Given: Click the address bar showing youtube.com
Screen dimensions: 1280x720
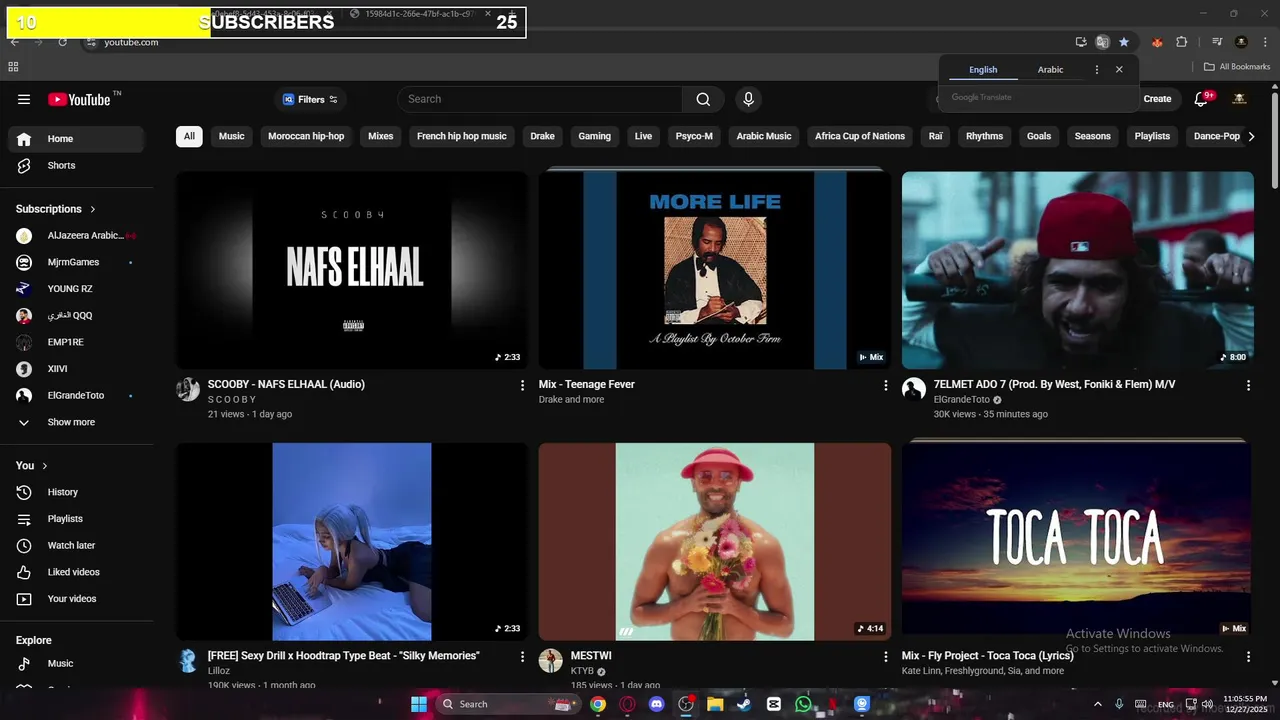Looking at the screenshot, I should click(x=580, y=42).
